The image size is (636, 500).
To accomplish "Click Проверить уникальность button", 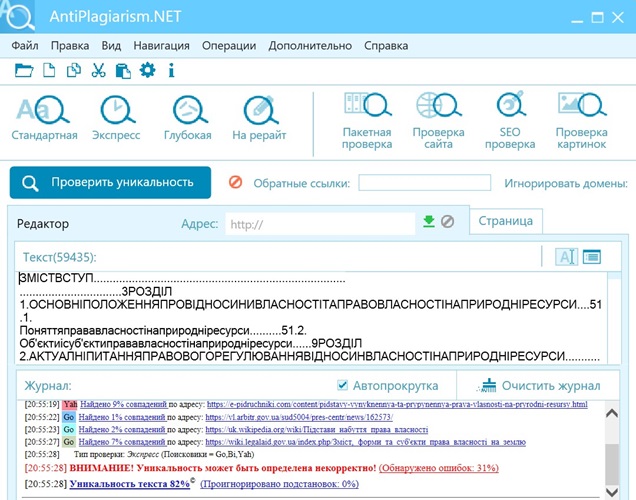I will 110,182.
